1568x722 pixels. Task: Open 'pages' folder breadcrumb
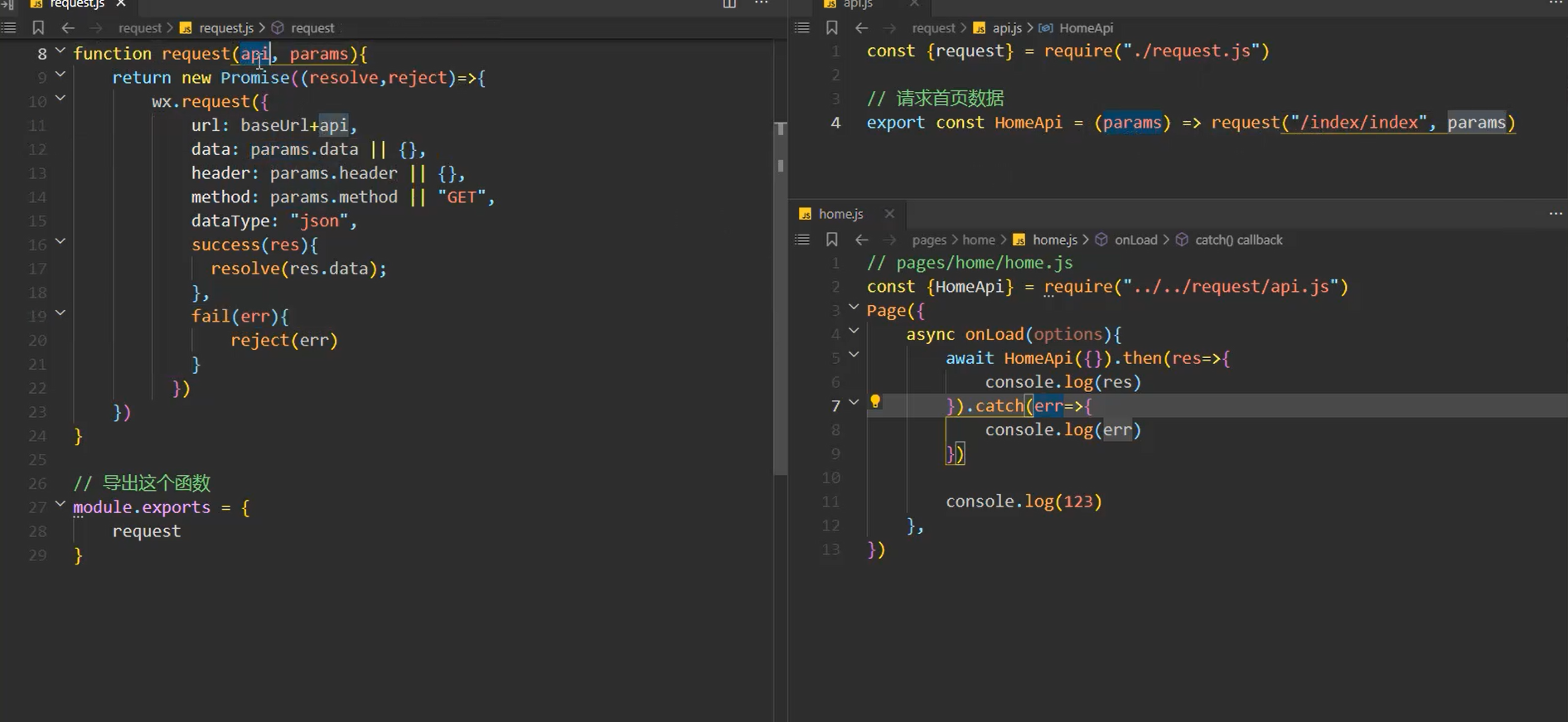point(929,240)
